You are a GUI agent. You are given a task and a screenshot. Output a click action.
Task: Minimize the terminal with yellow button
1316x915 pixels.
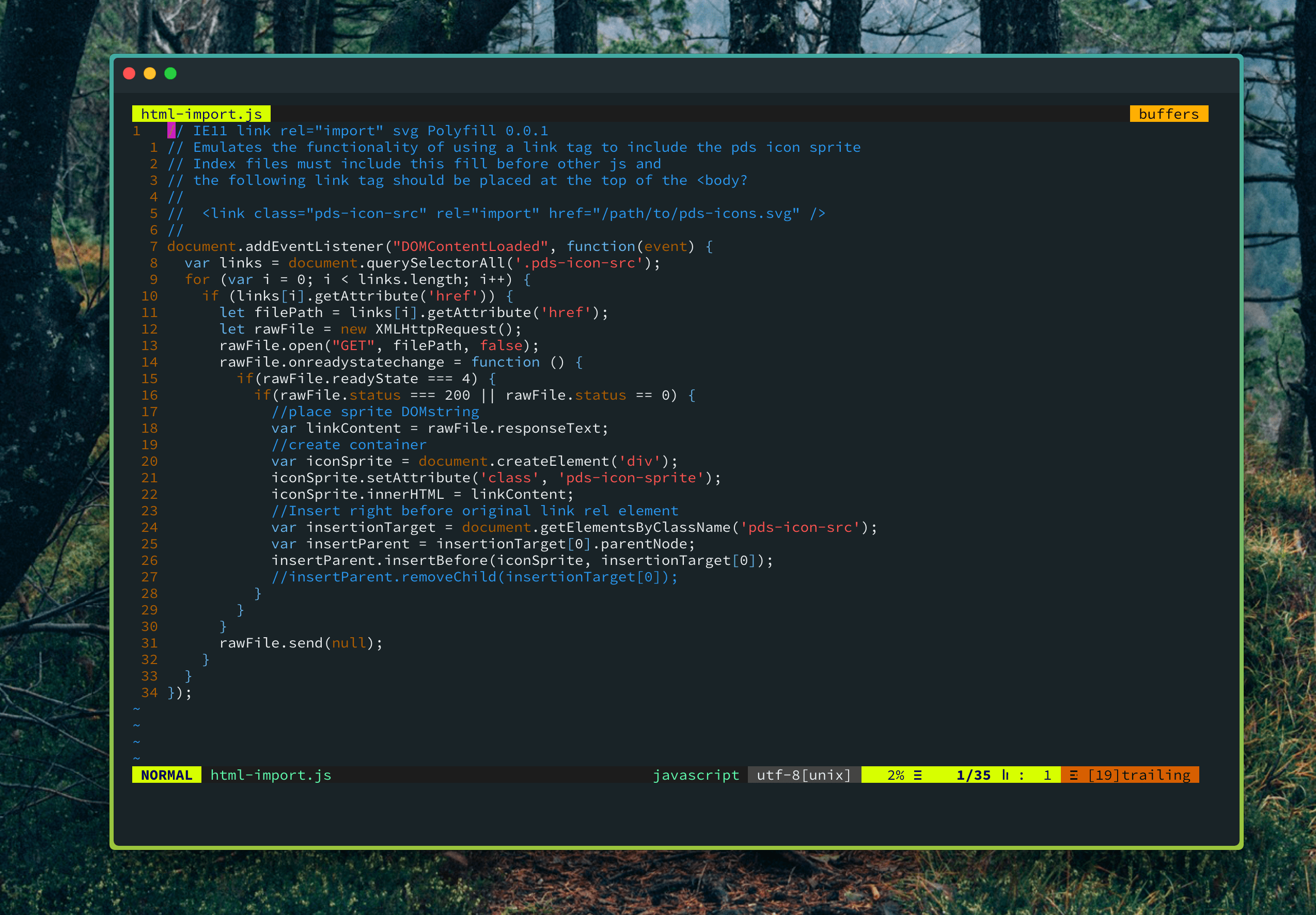click(150, 73)
